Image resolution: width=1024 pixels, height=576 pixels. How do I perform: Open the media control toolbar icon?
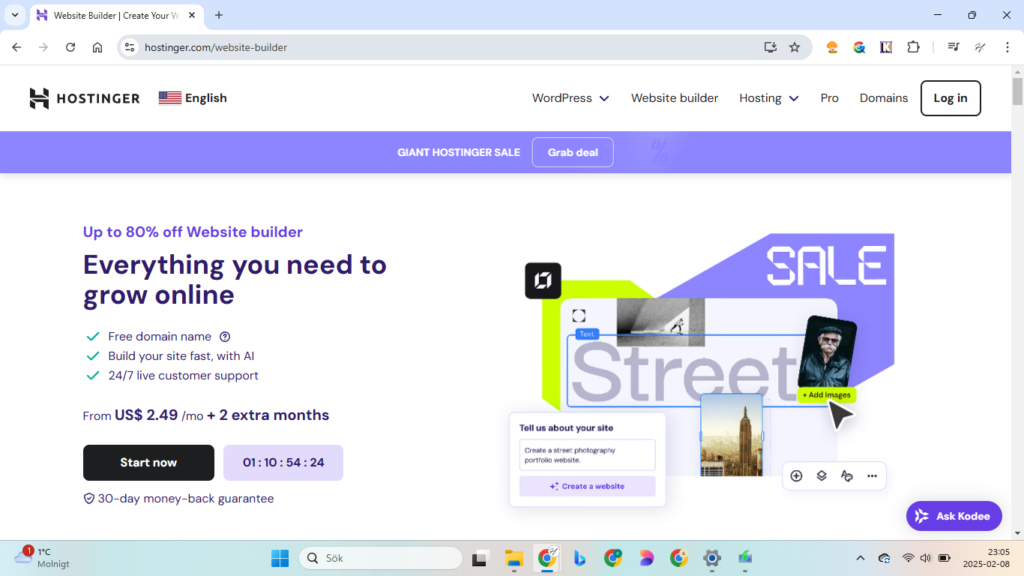point(953,47)
